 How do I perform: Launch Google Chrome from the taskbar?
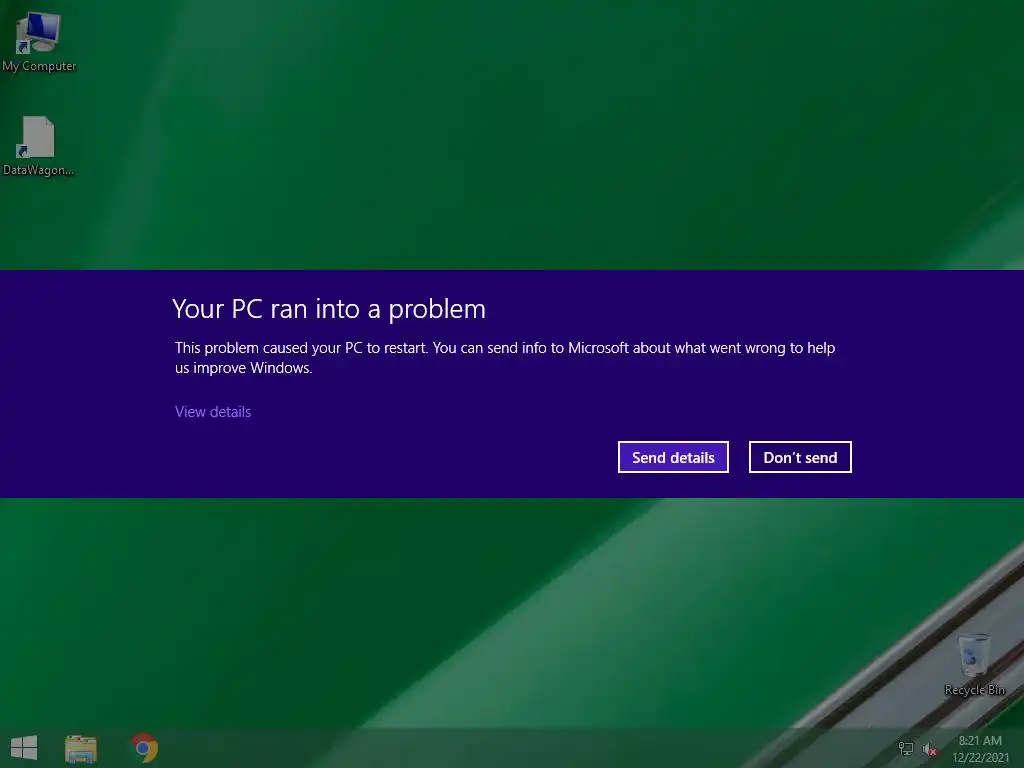[145, 748]
